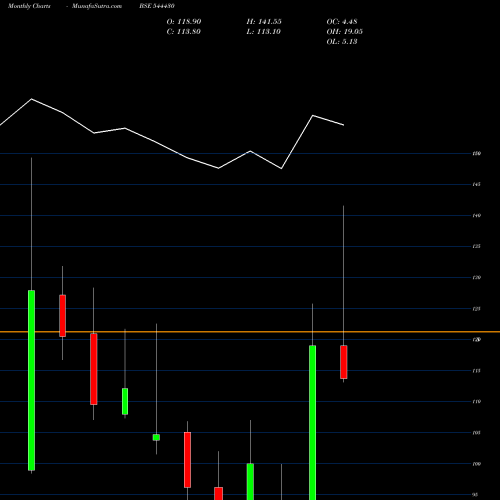Click the 120 price axis label
Image resolution: width=500 pixels, height=500 pixels.
click(x=476, y=340)
